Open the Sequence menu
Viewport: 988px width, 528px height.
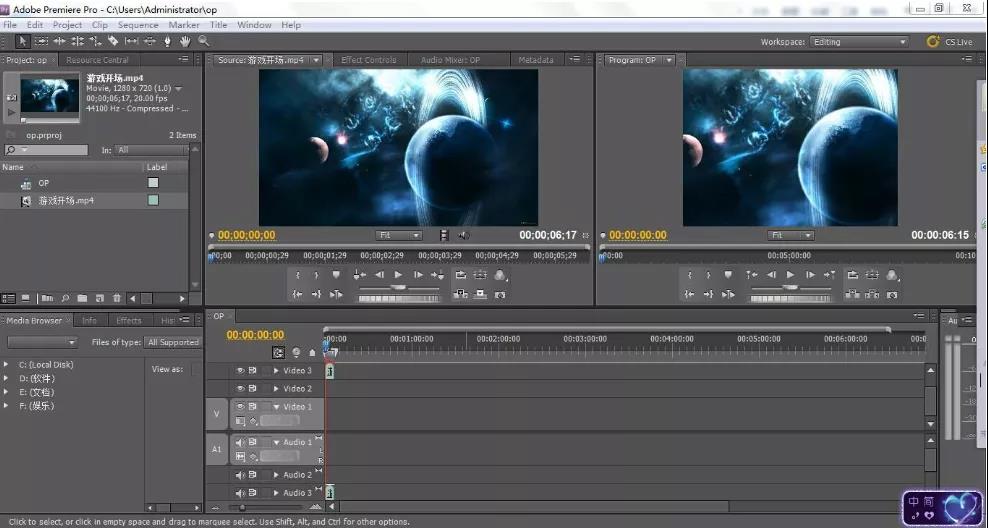click(x=138, y=25)
